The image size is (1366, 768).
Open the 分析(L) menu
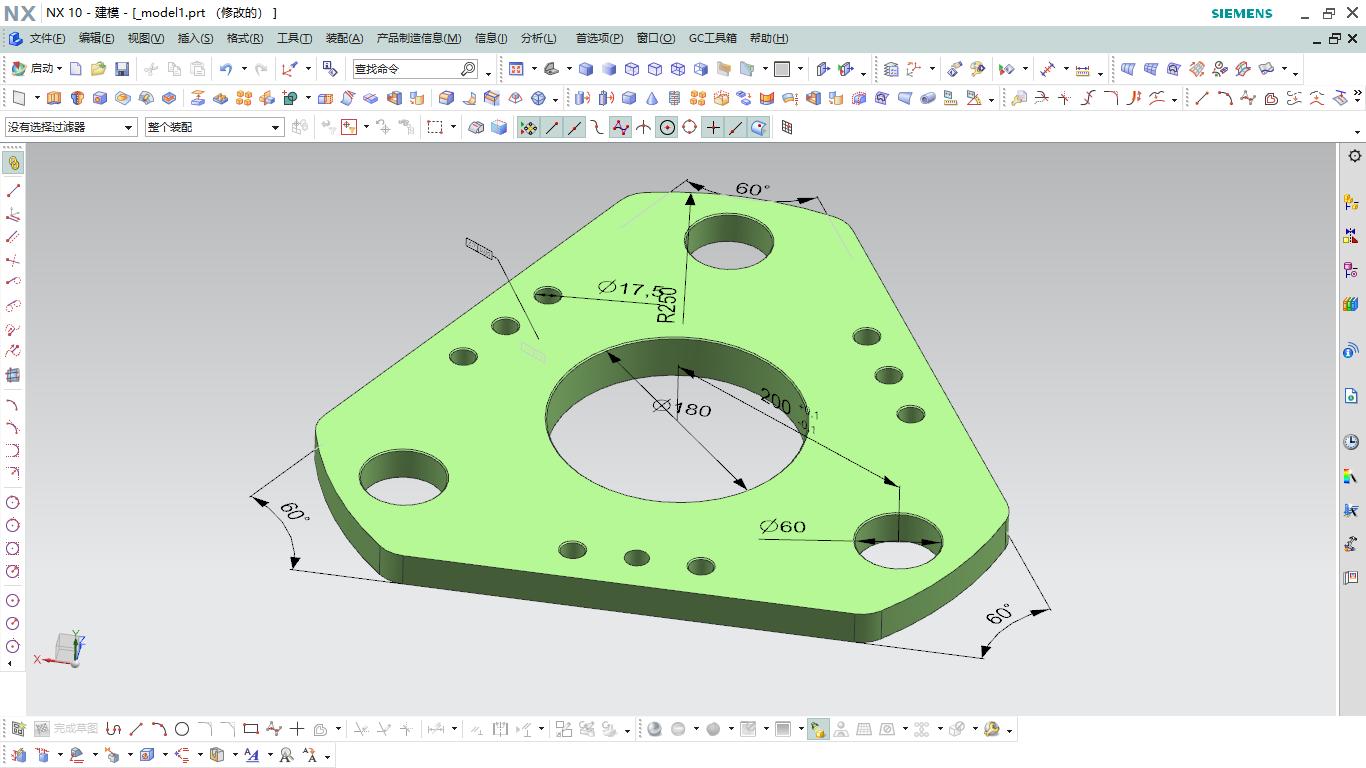538,38
